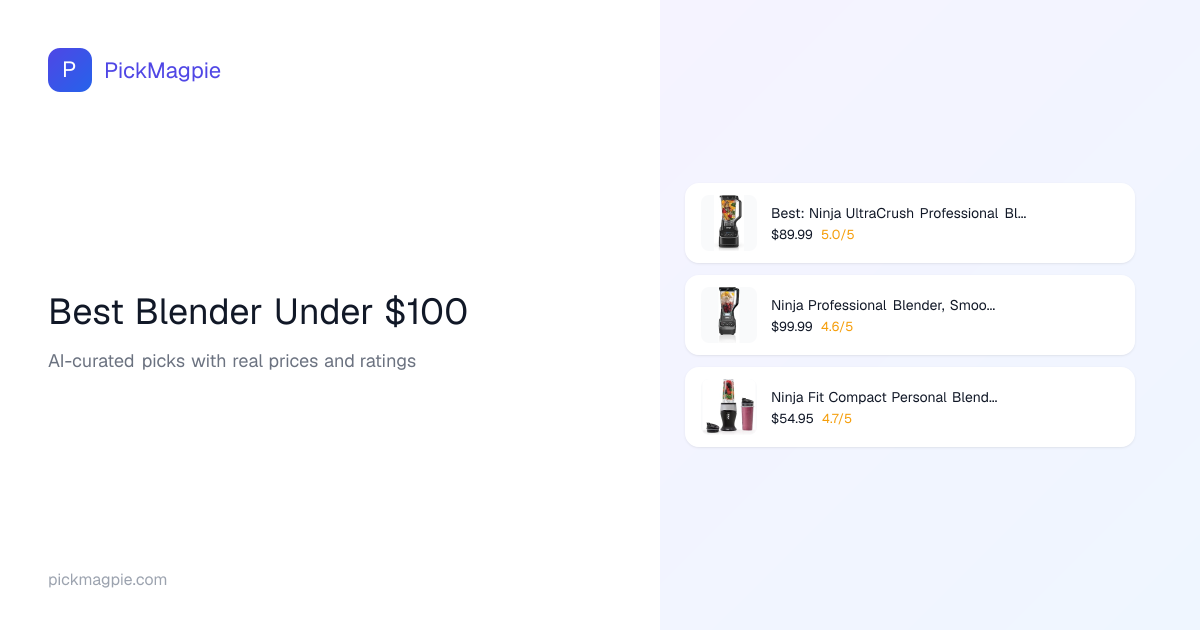Open the Ninja Professional Blender thumbnail image
The height and width of the screenshot is (630, 1200).
(x=729, y=314)
